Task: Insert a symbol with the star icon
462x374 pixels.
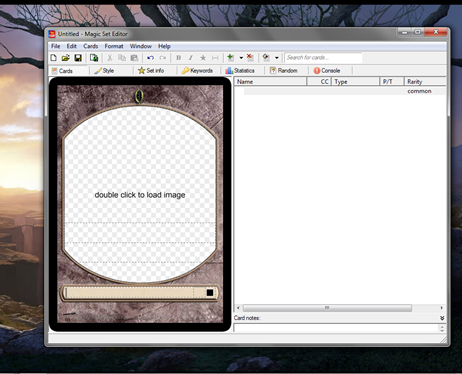Action: [x=203, y=58]
